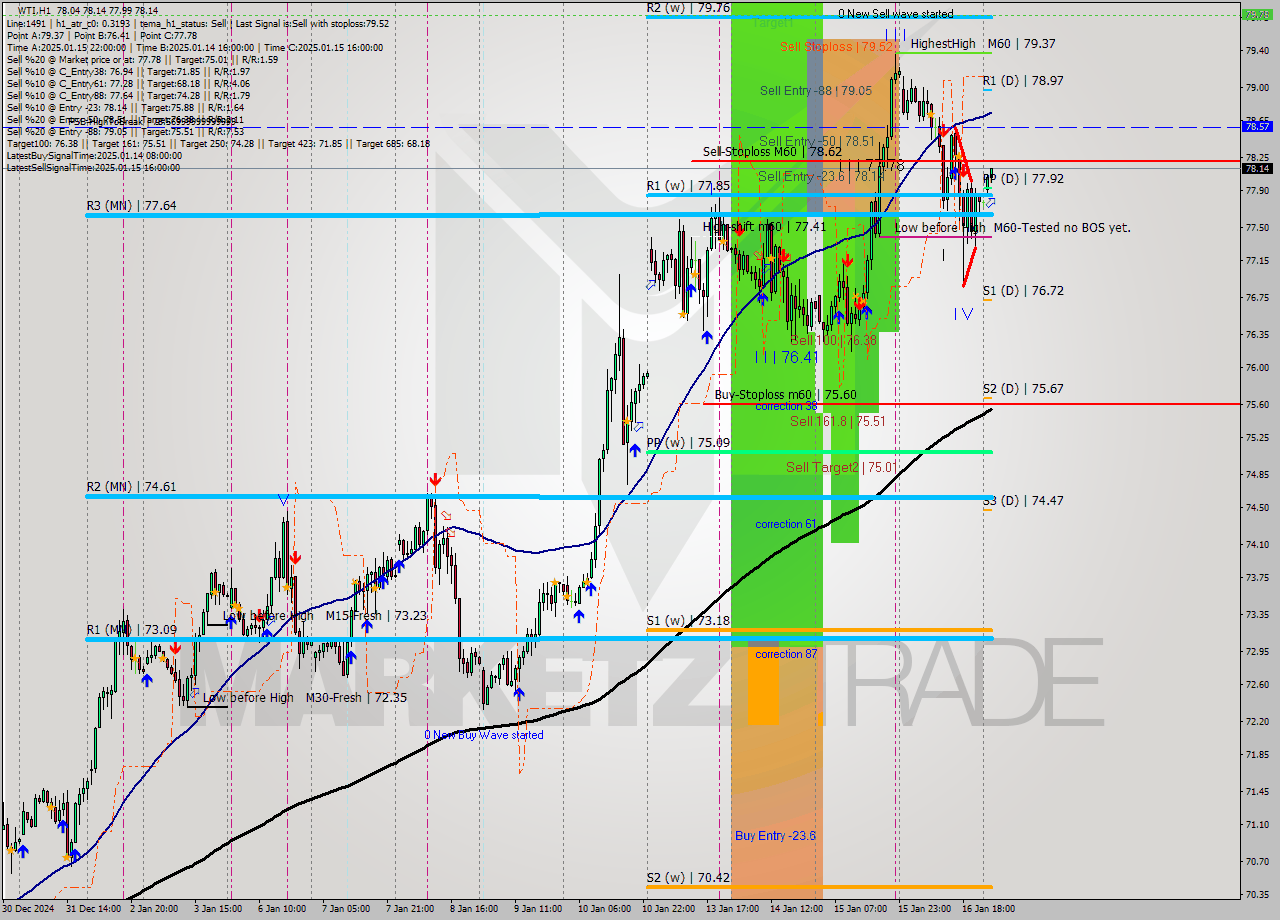Click the 'Sell Target2 | 75.01' label
Image resolution: width=1280 pixels, height=920 pixels.
tap(841, 467)
